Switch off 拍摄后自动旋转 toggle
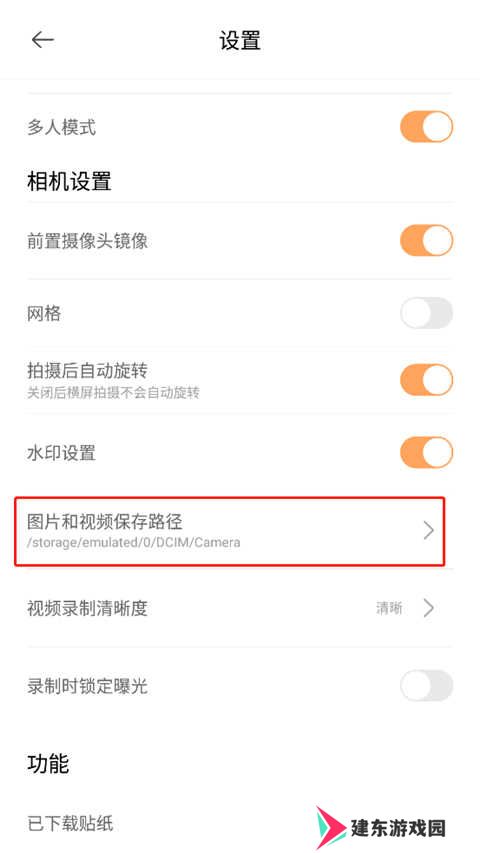This screenshot has width=480, height=853. click(x=427, y=380)
